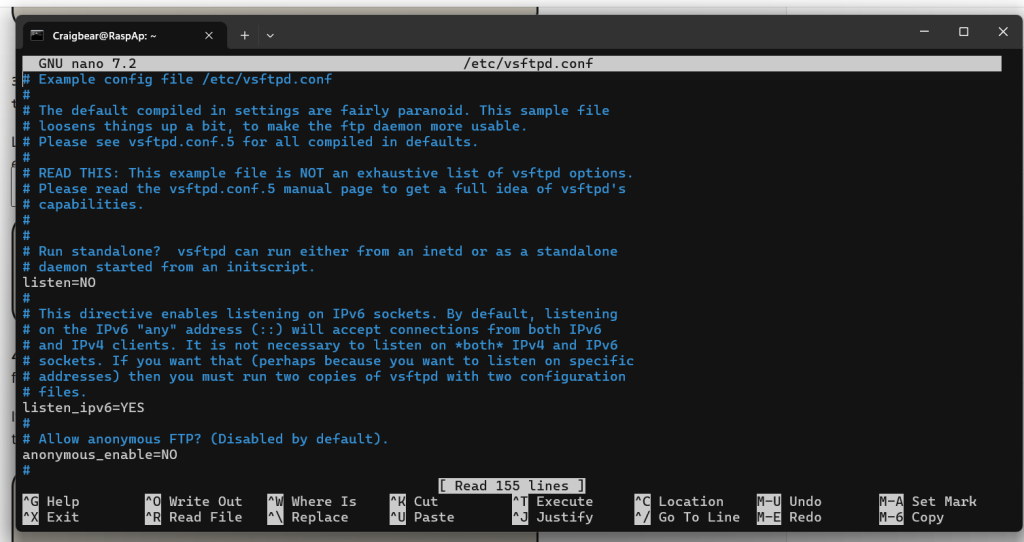This screenshot has height=542, width=1024.
Task: Click the terminal icon in the tab
Action: 37,35
